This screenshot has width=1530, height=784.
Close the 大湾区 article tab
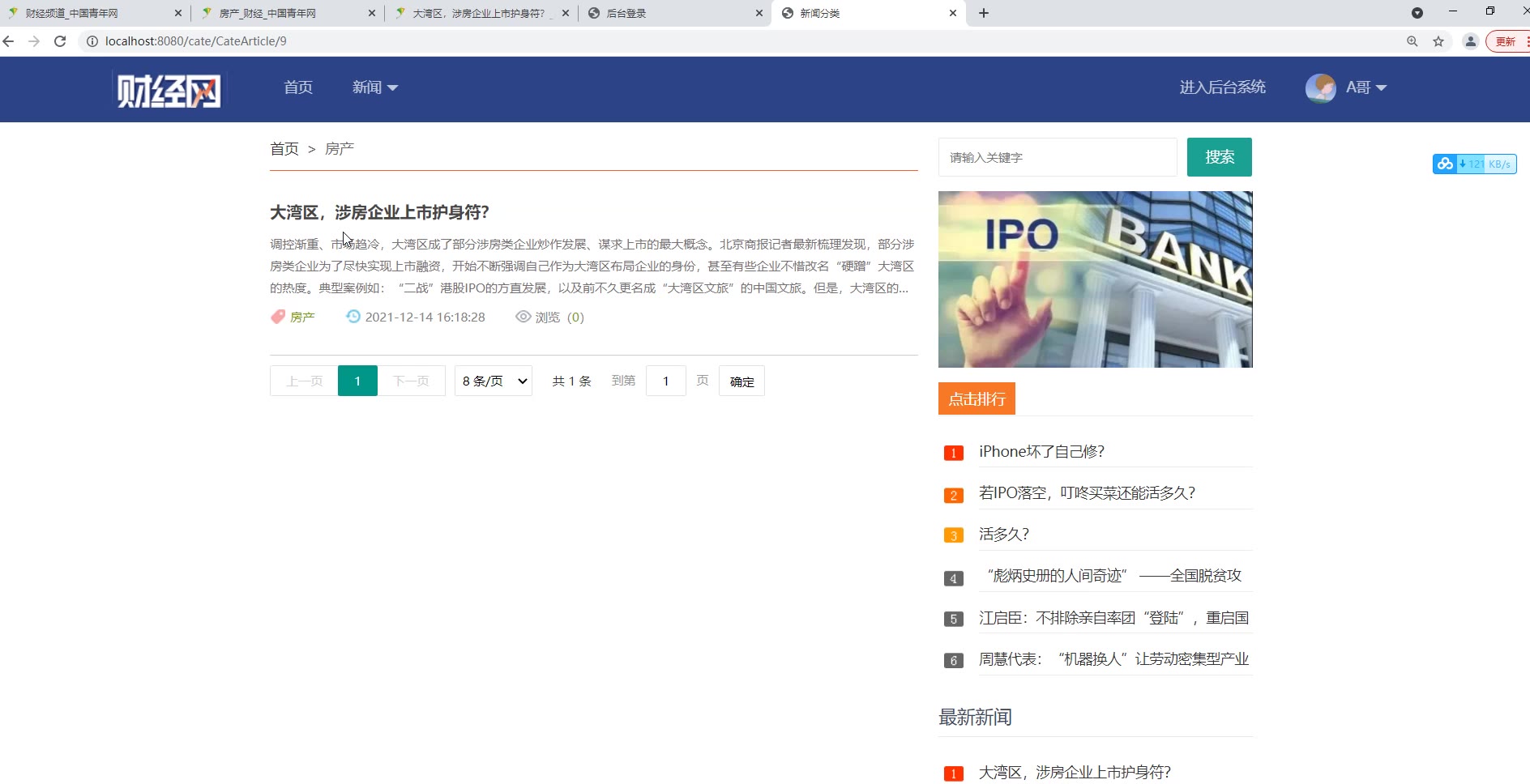pyautogui.click(x=566, y=13)
